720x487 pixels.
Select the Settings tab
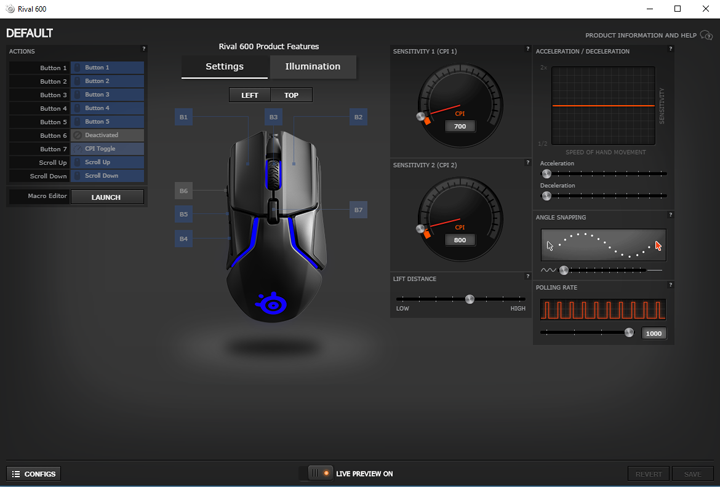point(224,67)
